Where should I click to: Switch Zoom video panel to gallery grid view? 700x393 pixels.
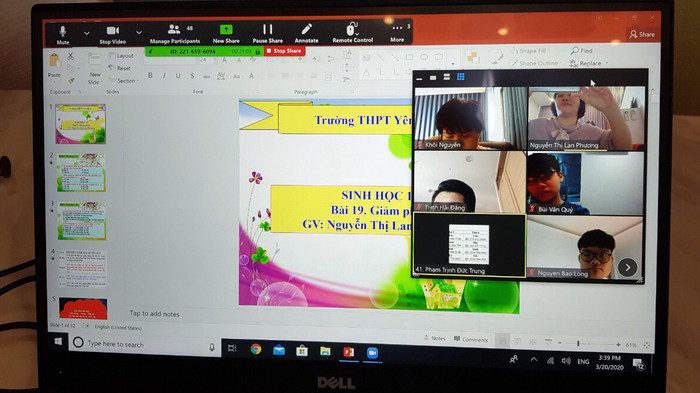click(x=461, y=77)
